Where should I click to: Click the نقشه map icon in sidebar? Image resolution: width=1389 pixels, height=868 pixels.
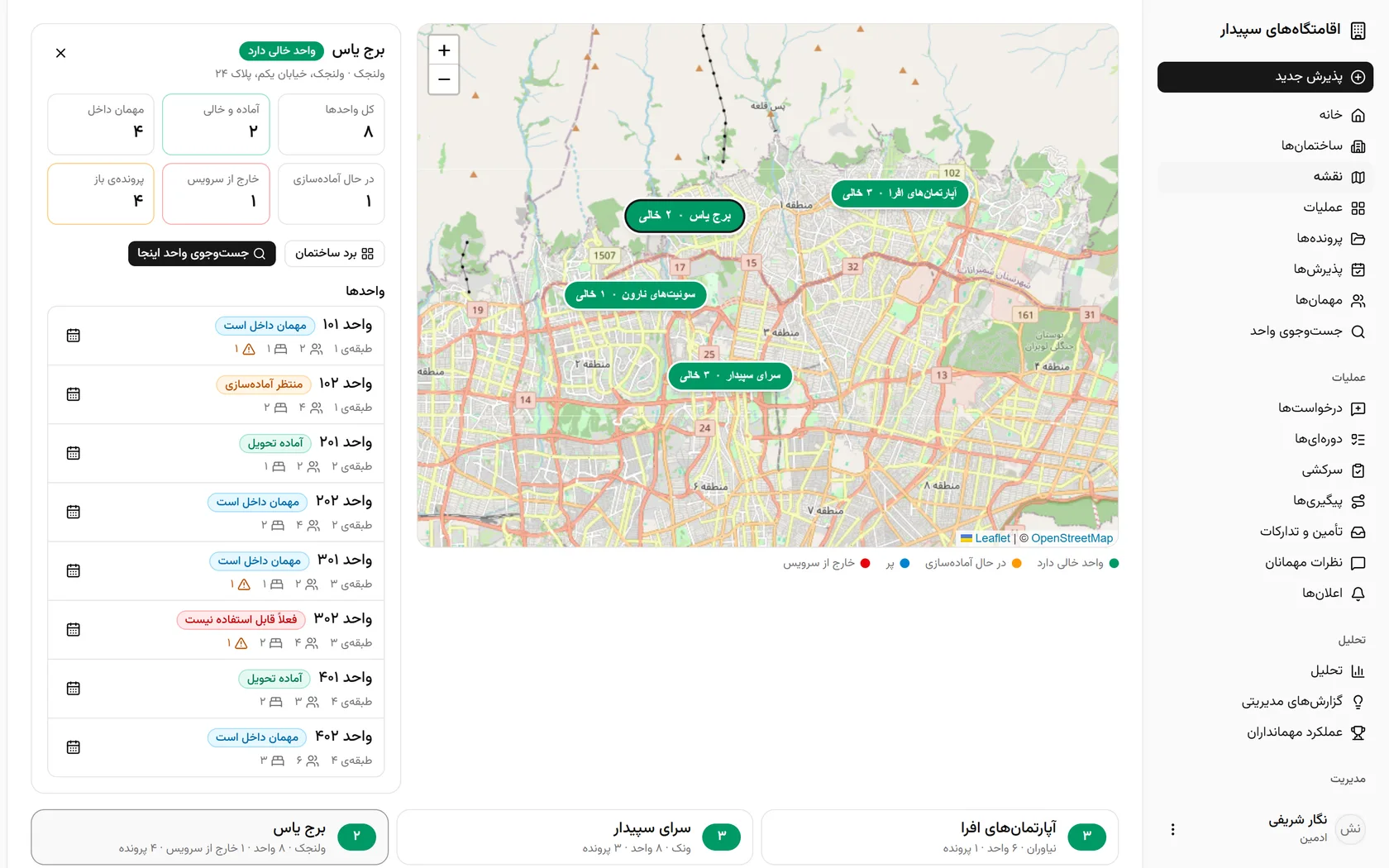[1358, 177]
